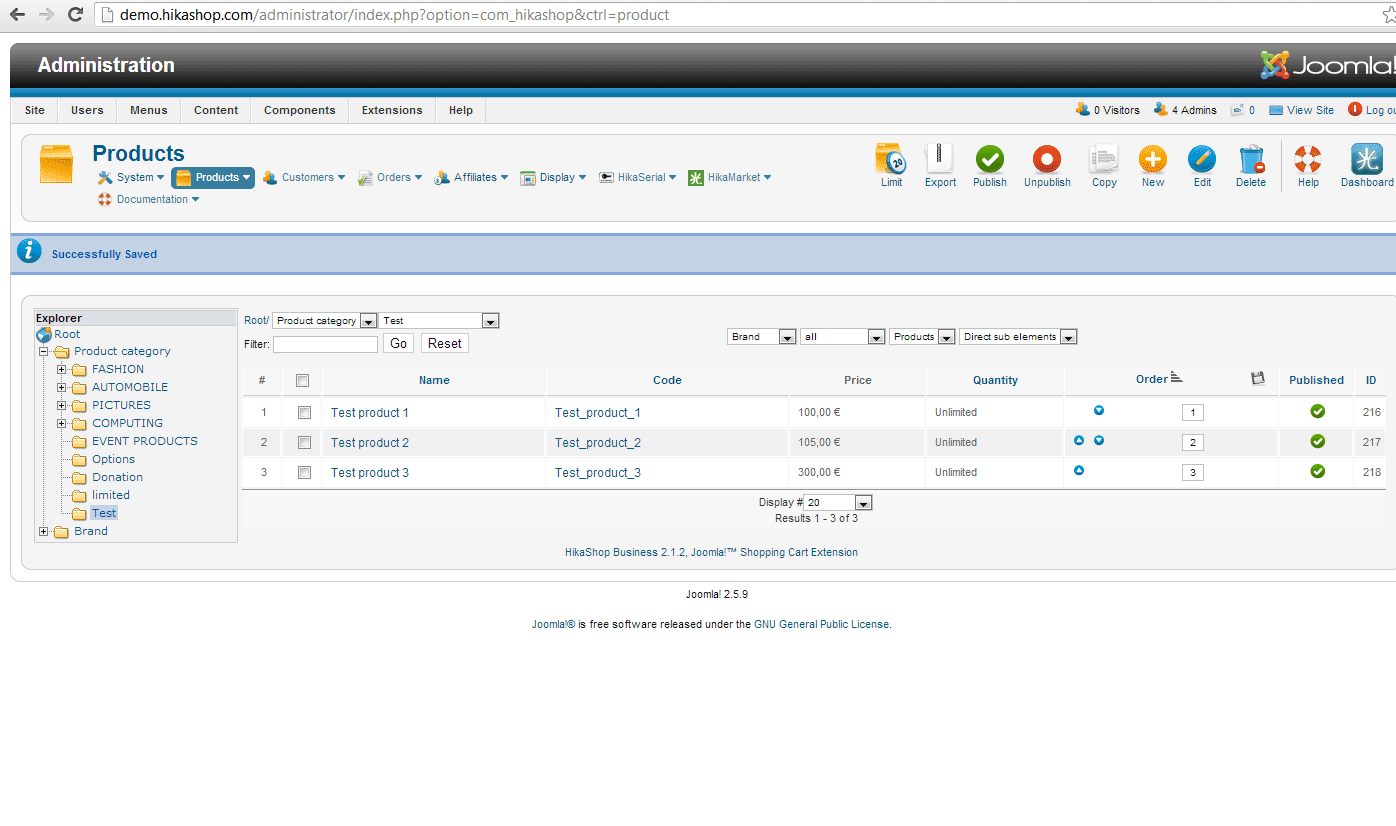Move Test product 2 up in order

point(1079,440)
